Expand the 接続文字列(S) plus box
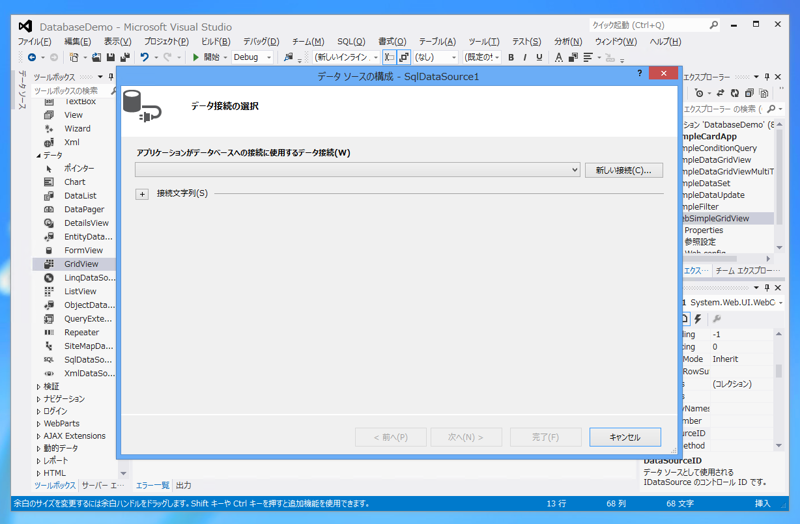 (x=142, y=194)
